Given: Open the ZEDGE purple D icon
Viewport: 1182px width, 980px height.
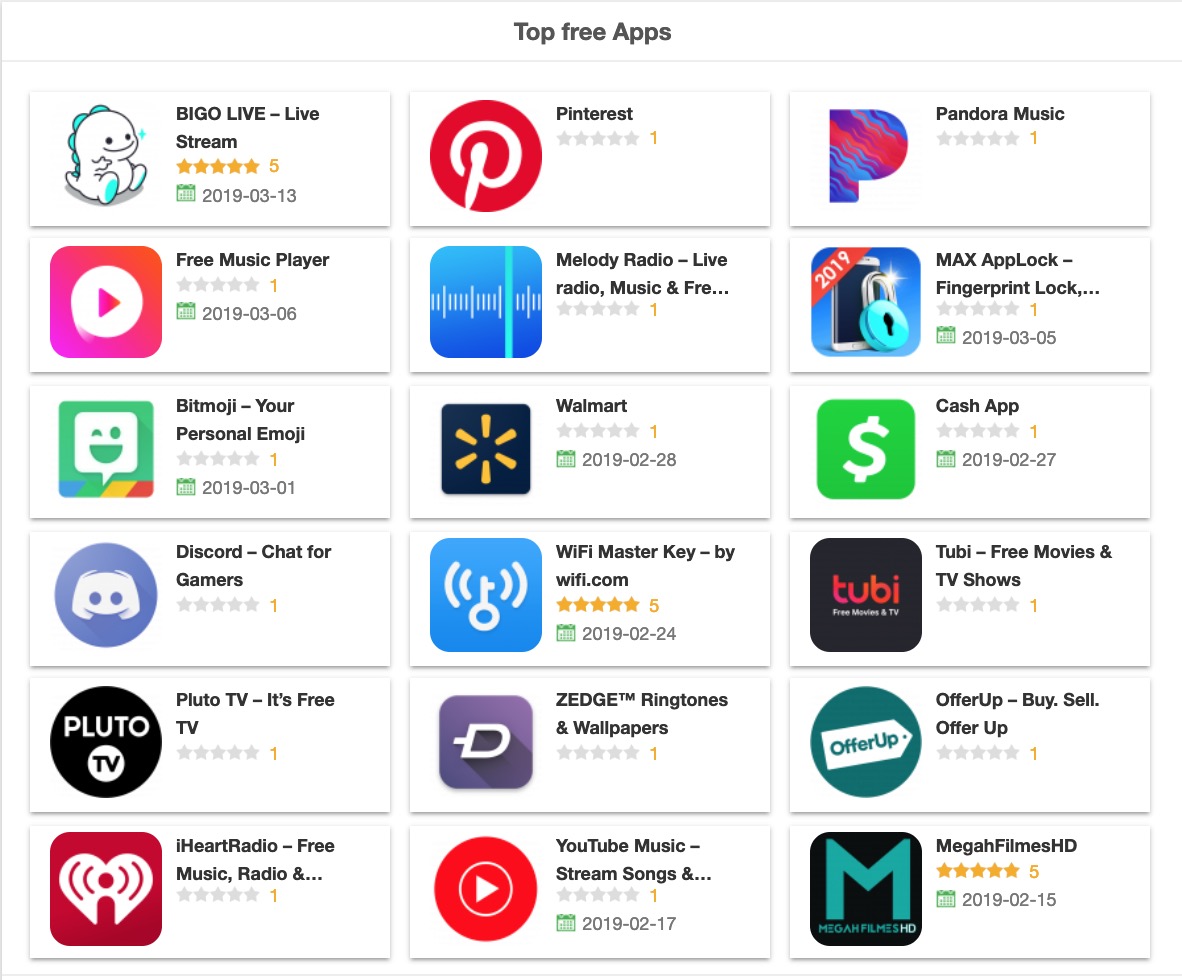Looking at the screenshot, I should [485, 742].
